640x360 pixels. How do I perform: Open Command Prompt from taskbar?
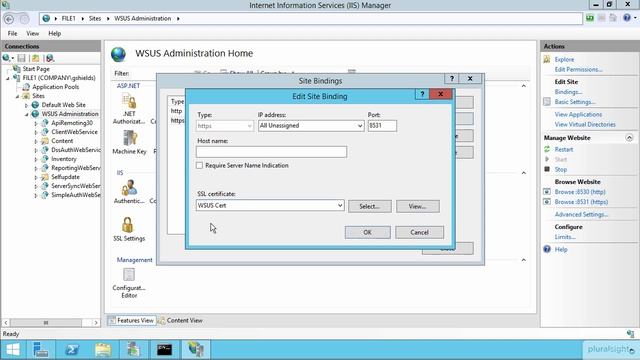[x=164, y=350]
